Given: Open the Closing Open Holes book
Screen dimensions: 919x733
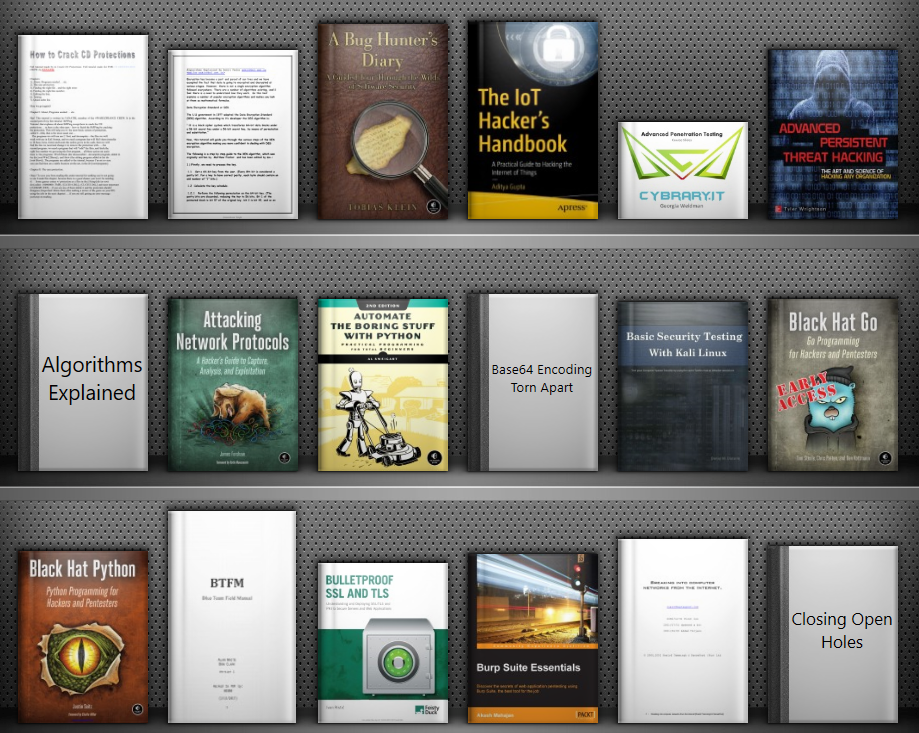Looking at the screenshot, I should (x=833, y=635).
